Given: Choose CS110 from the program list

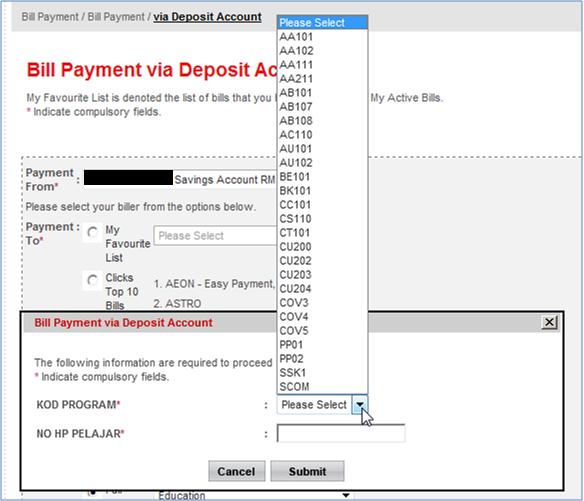Looking at the screenshot, I should click(323, 219).
